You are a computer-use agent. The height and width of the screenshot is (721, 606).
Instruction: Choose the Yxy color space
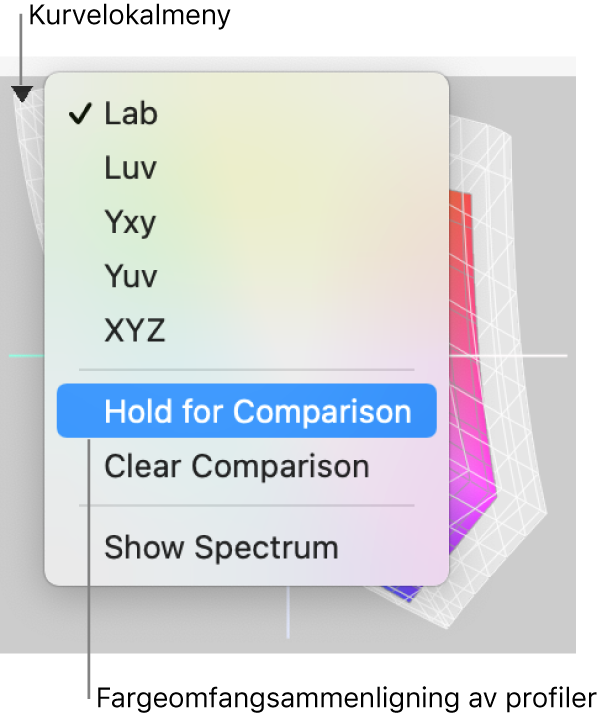tap(246, 222)
